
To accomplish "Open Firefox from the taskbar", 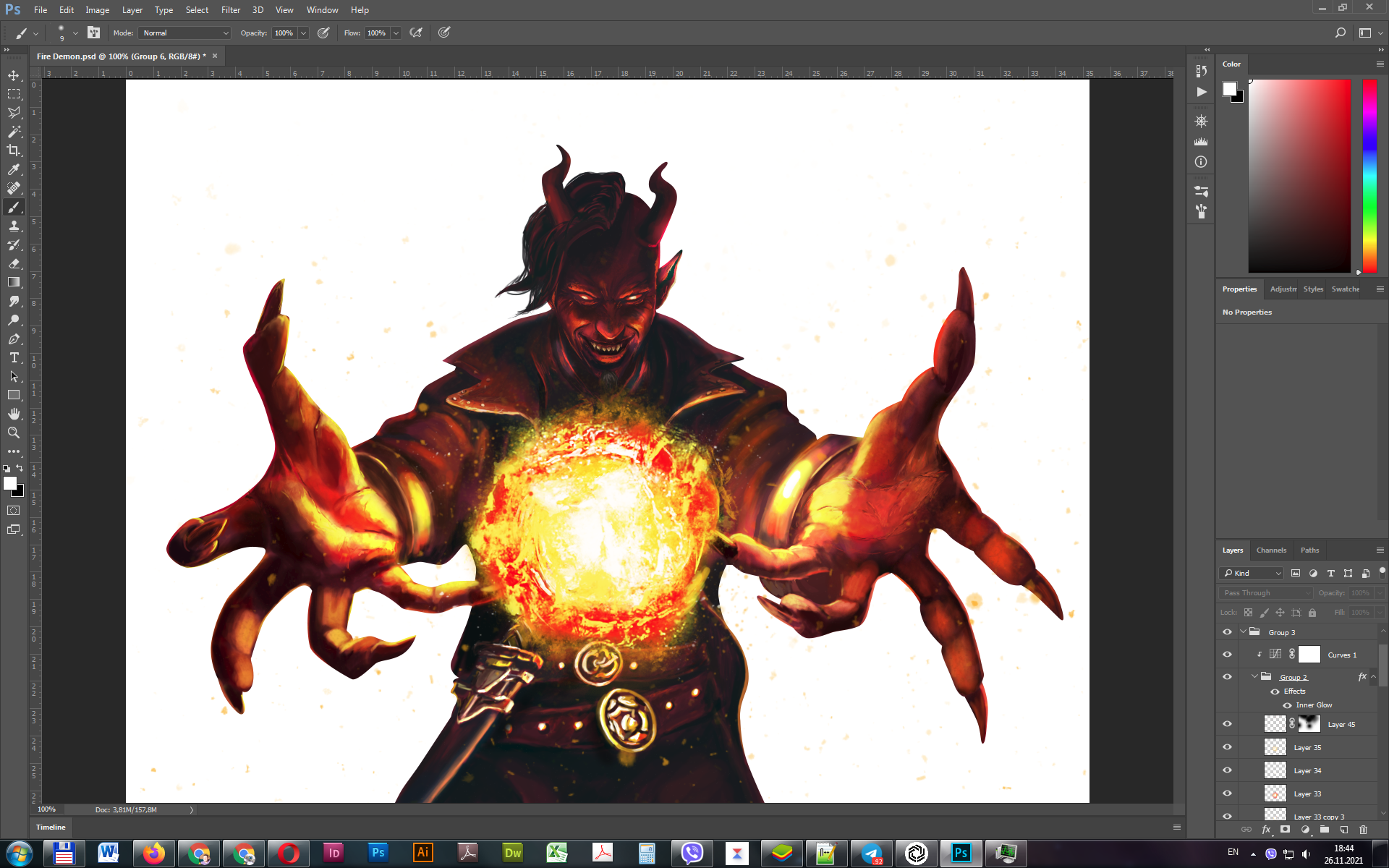I will [153, 854].
